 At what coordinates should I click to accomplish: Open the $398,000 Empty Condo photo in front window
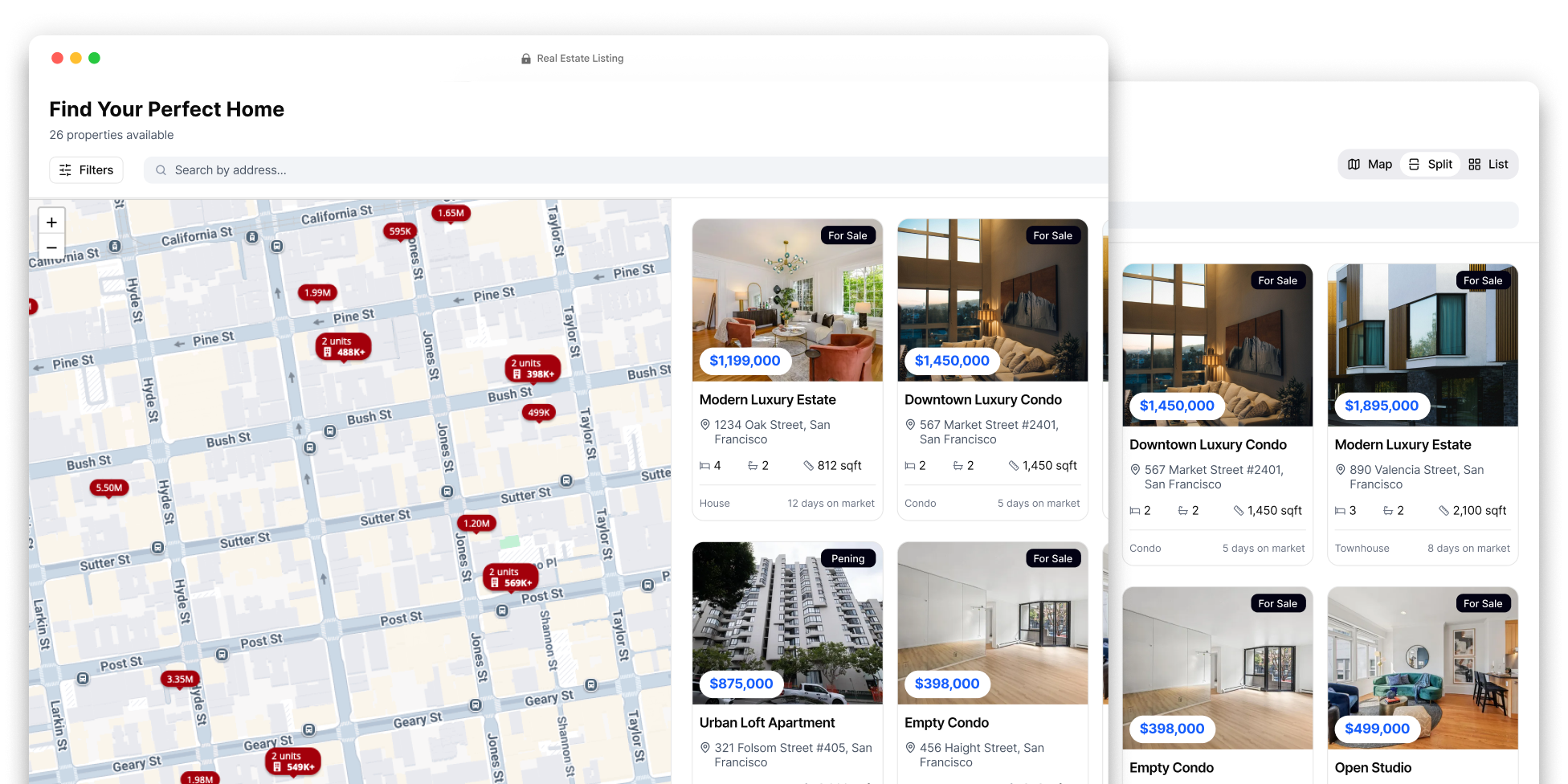pos(993,623)
